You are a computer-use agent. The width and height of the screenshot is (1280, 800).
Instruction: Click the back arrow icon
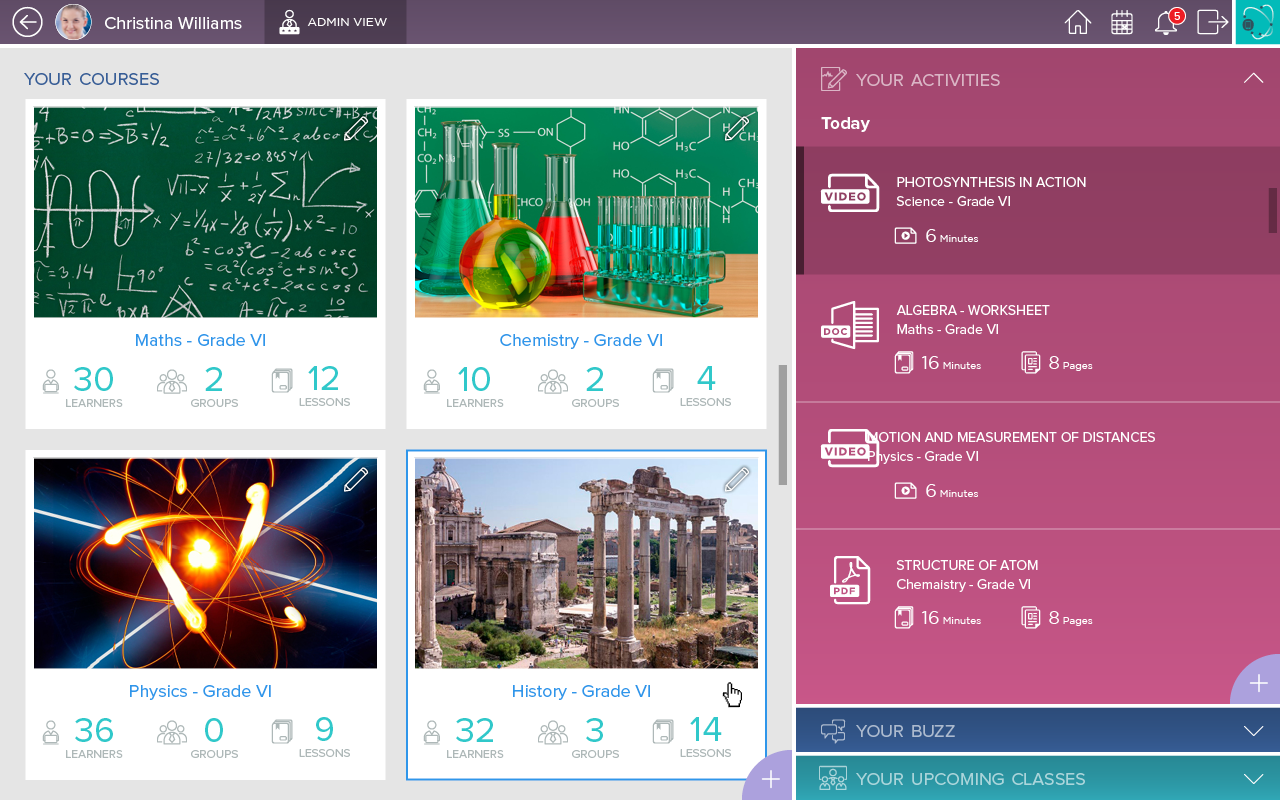[27, 22]
